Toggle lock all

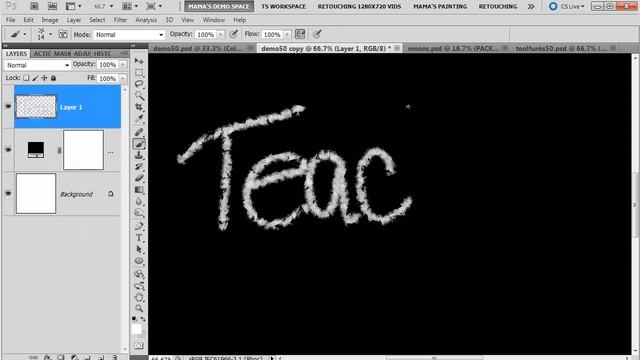[53, 78]
